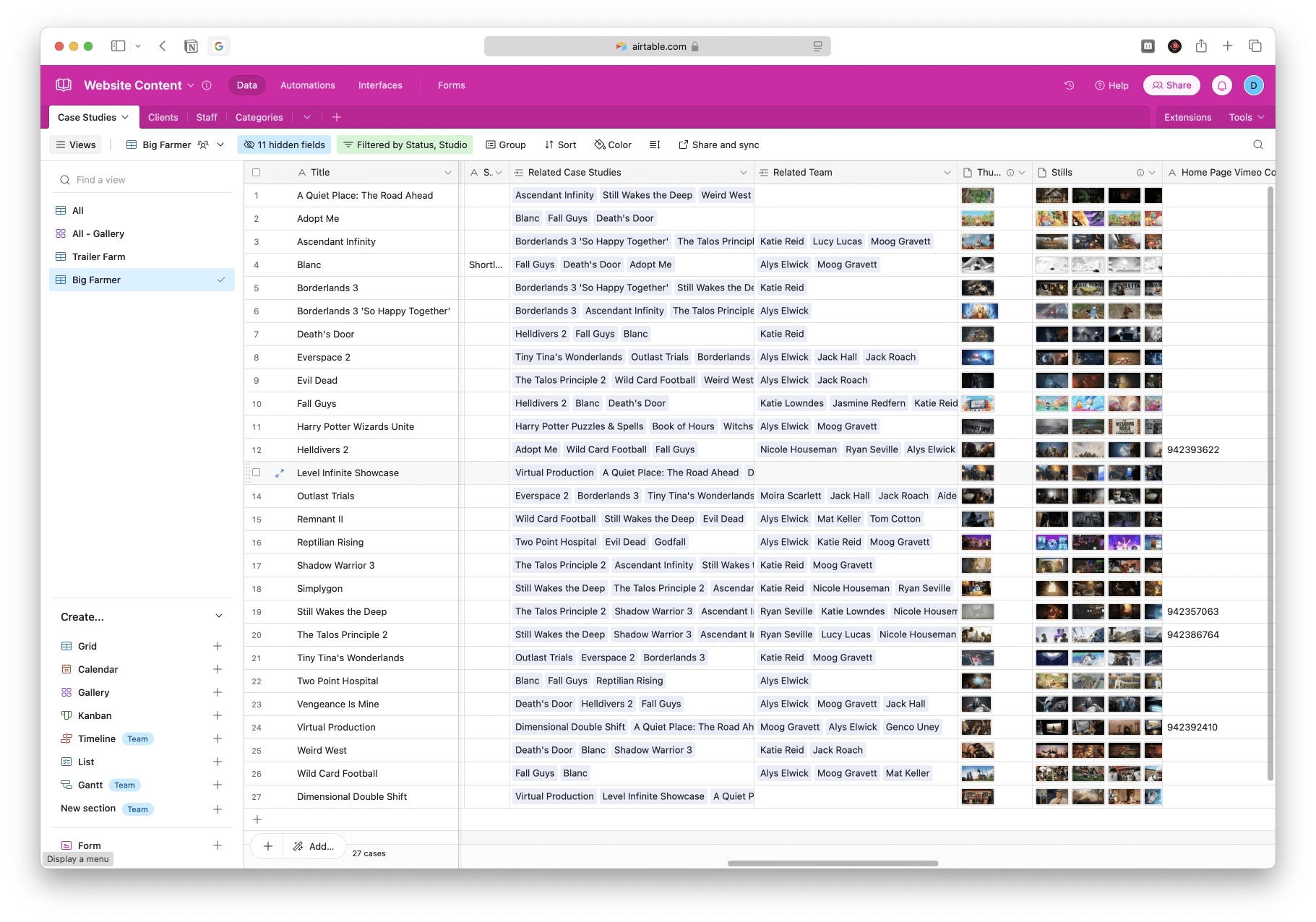Click the search magnifier in the view toolbar
The height and width of the screenshot is (922, 1316).
coord(1258,145)
